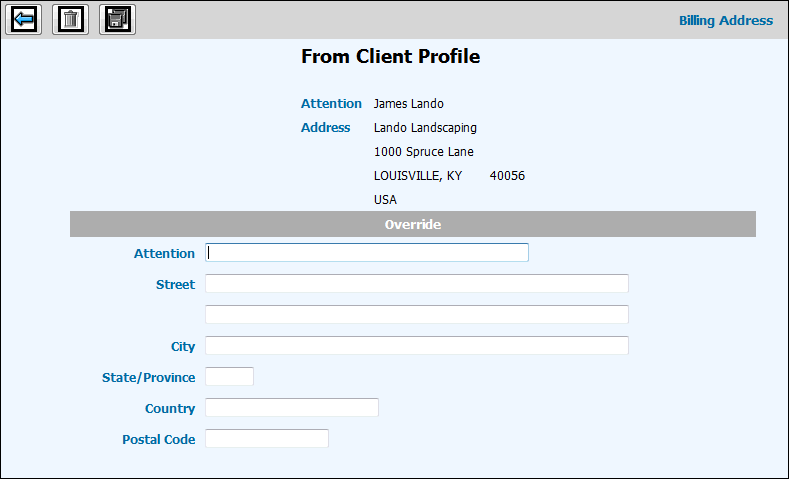The height and width of the screenshot is (479, 789).
Task: Select the 1000 Spruce Lane text
Action: click(x=423, y=152)
